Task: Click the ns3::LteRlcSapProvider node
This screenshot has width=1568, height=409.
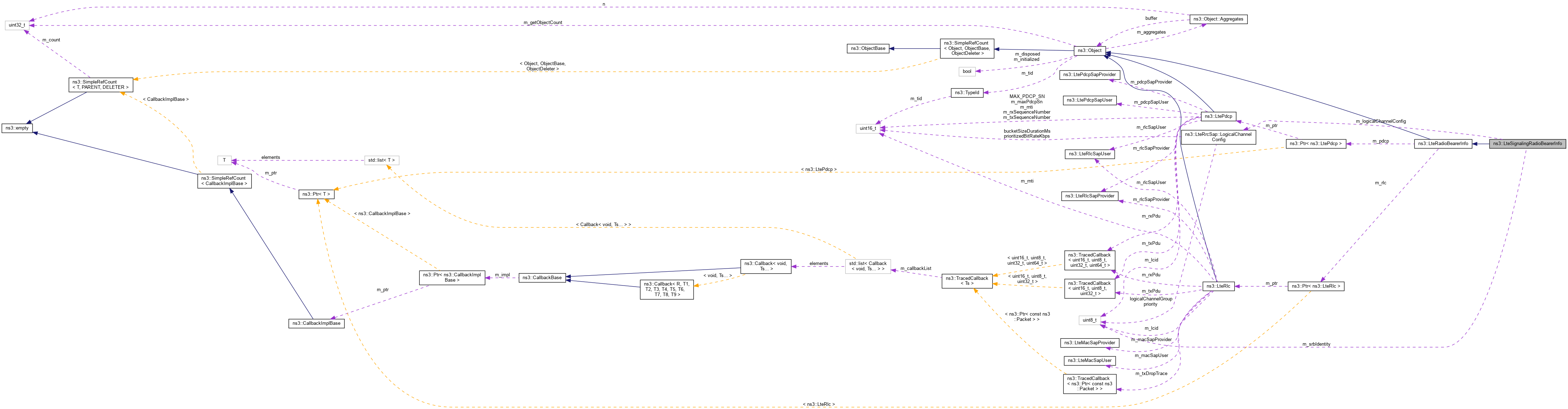Action: (x=1090, y=196)
